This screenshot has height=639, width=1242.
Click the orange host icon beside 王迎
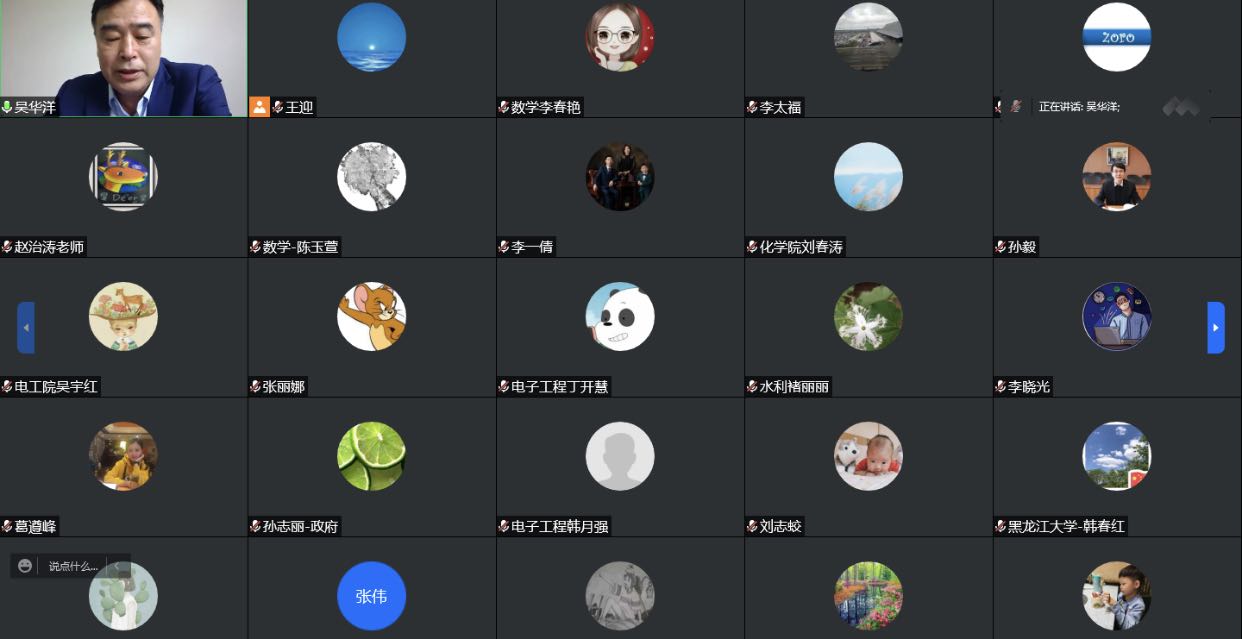coord(259,107)
